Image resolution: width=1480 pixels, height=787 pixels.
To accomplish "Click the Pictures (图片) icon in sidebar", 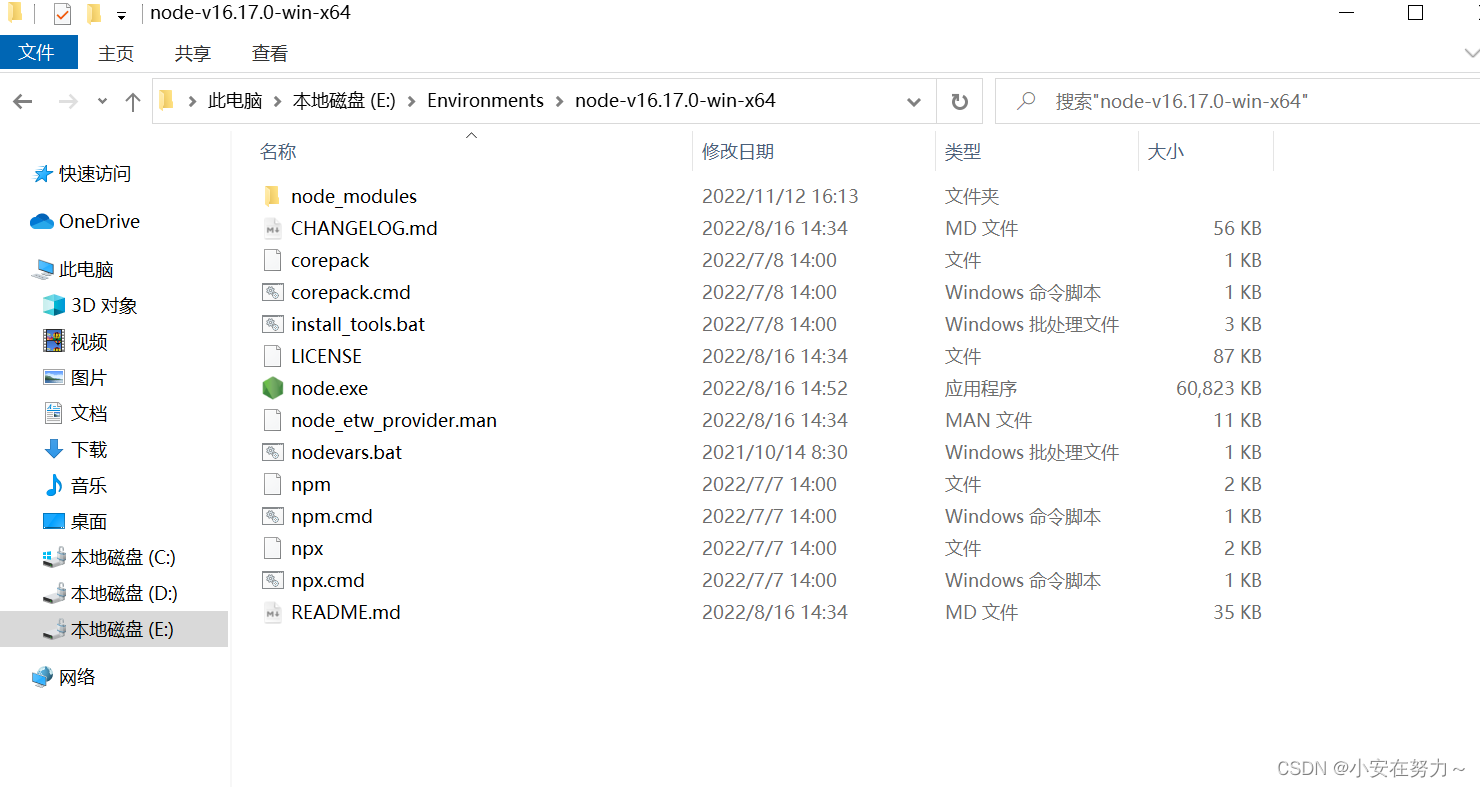I will [54, 377].
